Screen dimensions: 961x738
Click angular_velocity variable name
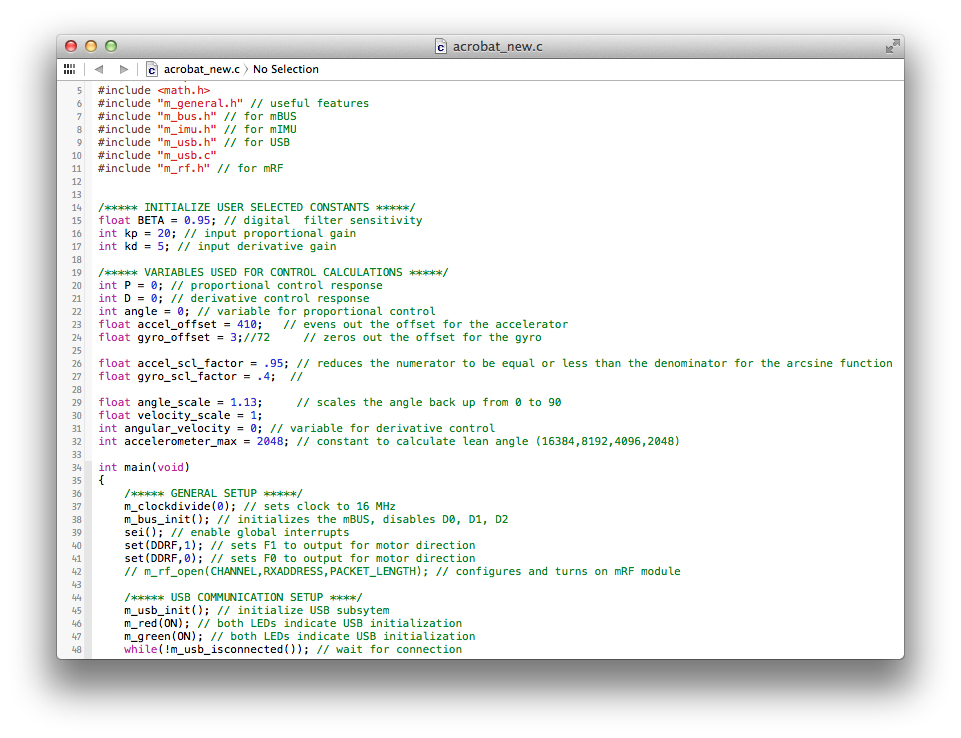177,428
